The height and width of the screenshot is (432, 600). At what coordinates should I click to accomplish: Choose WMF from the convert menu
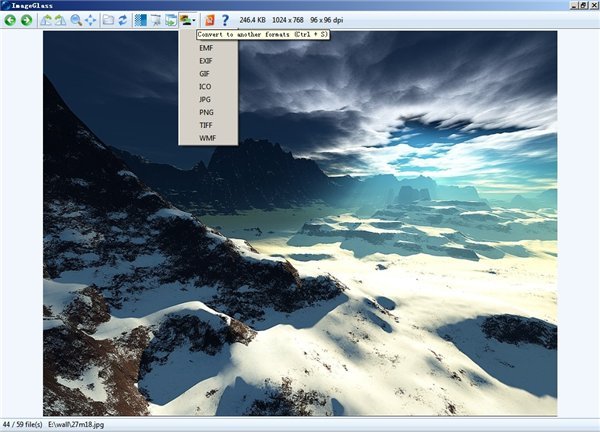click(x=208, y=138)
